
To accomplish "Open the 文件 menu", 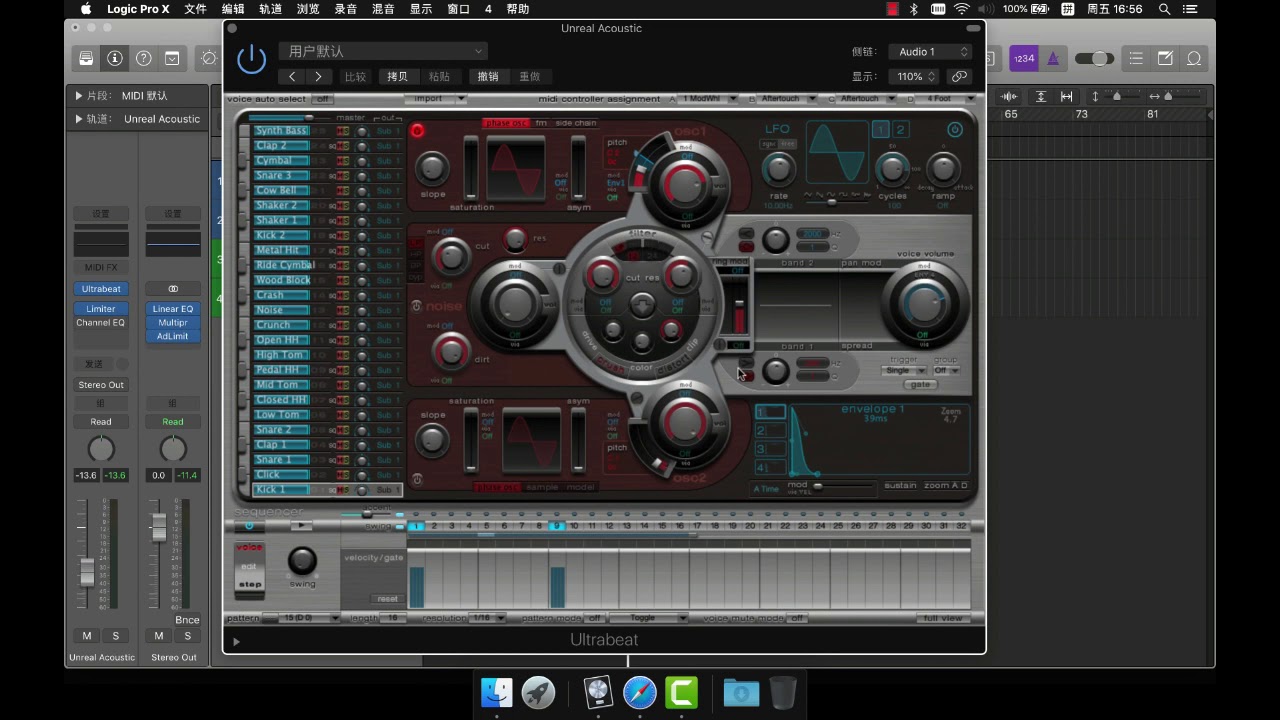I will coord(196,9).
